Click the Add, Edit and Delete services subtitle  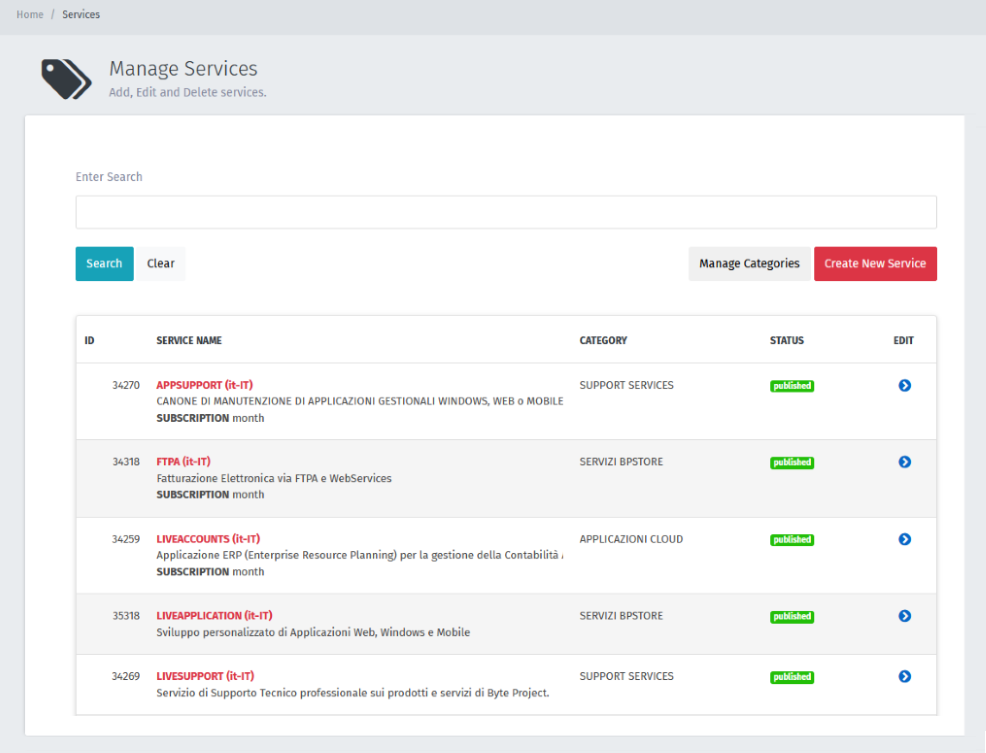point(187,92)
